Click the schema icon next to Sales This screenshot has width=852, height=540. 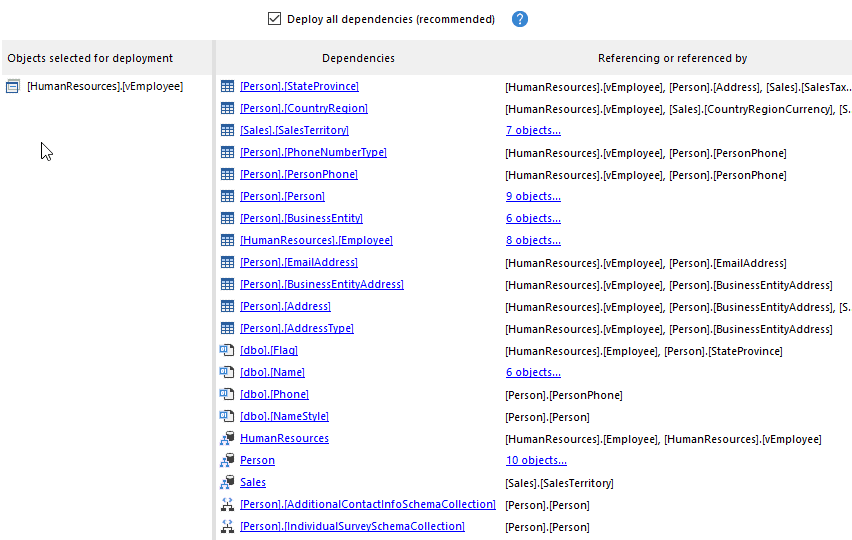(x=227, y=483)
